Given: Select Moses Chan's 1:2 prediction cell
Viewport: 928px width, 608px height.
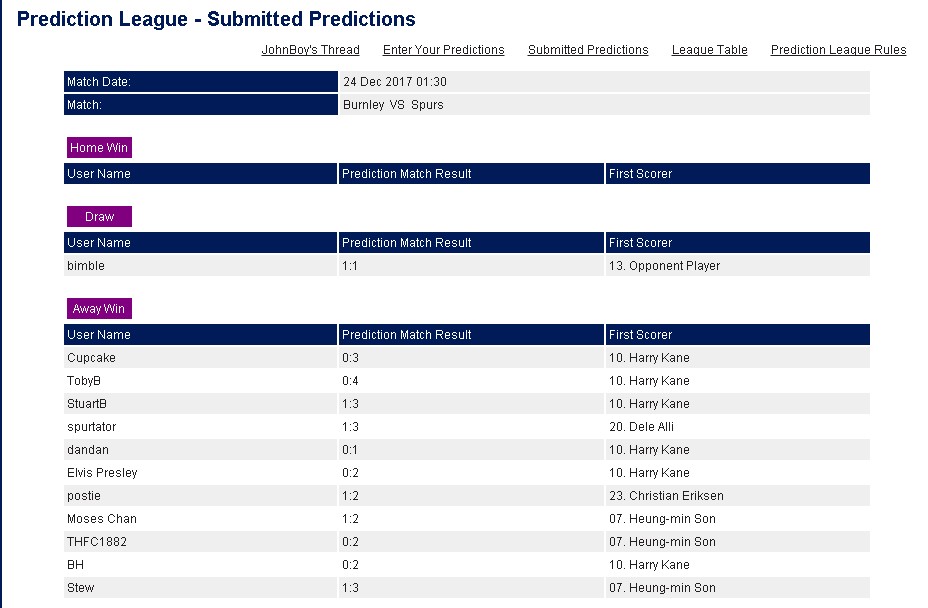Looking at the screenshot, I should click(471, 519).
